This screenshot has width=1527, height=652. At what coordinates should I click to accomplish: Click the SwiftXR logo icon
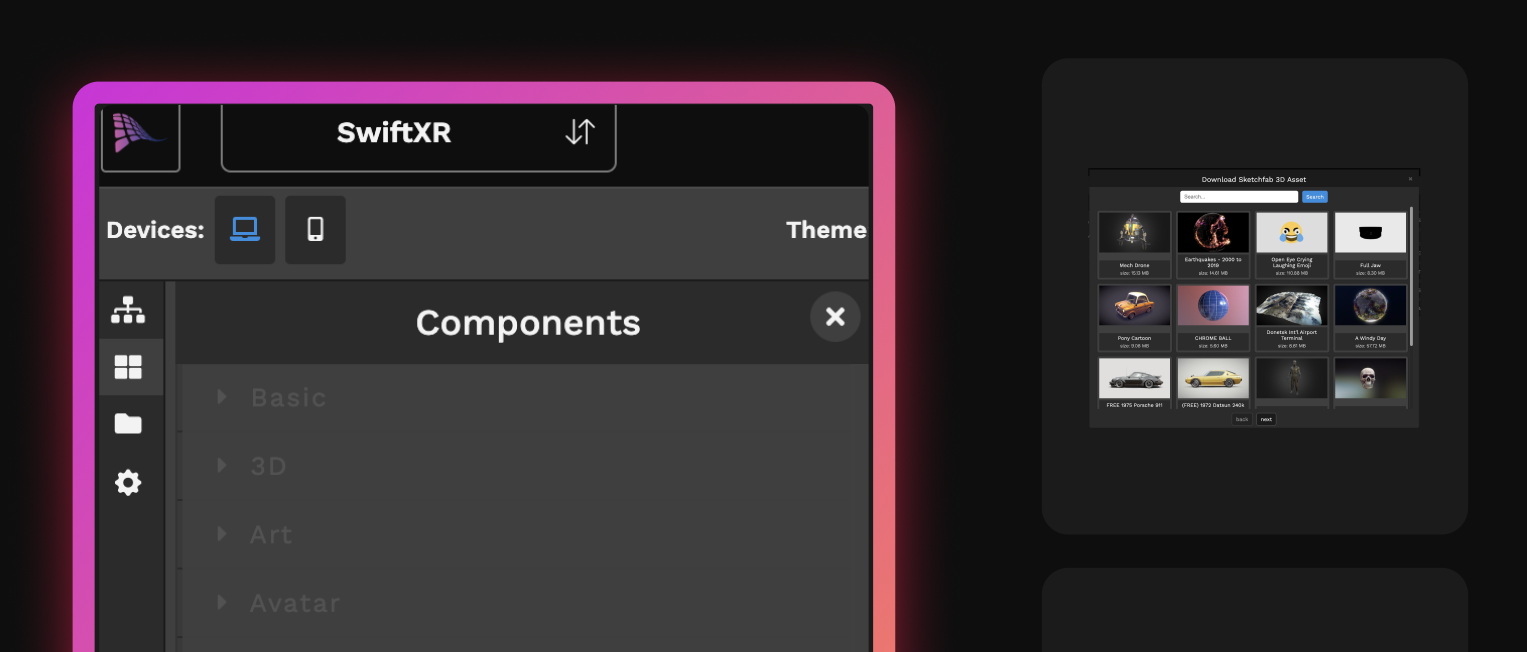click(140, 134)
